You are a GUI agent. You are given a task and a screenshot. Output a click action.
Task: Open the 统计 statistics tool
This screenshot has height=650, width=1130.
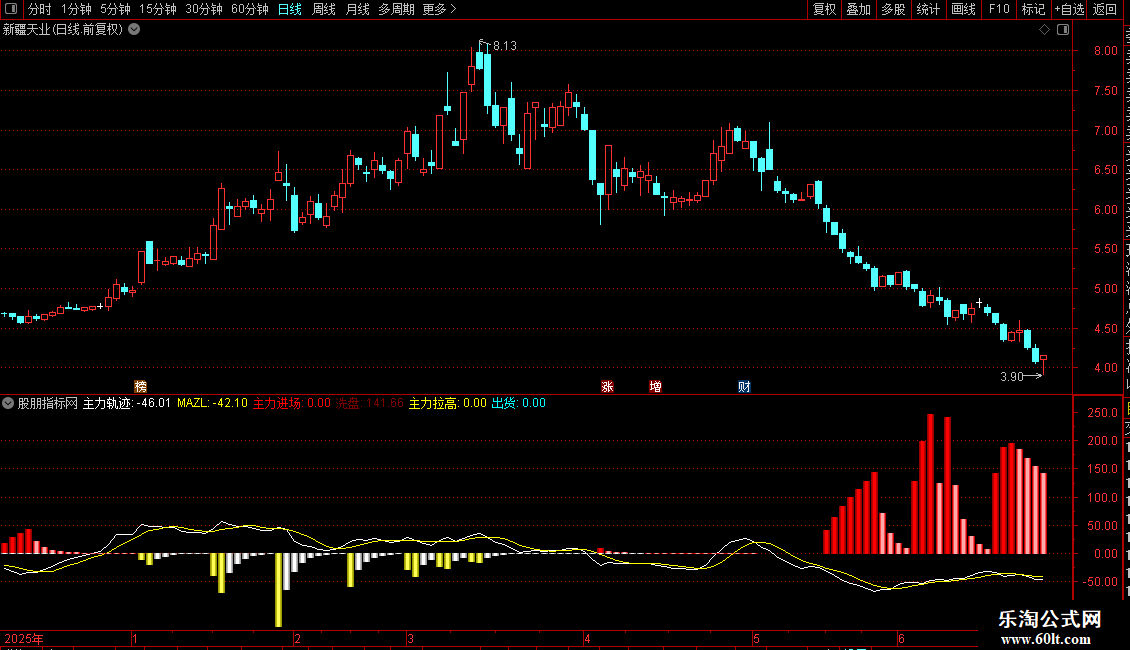click(927, 9)
